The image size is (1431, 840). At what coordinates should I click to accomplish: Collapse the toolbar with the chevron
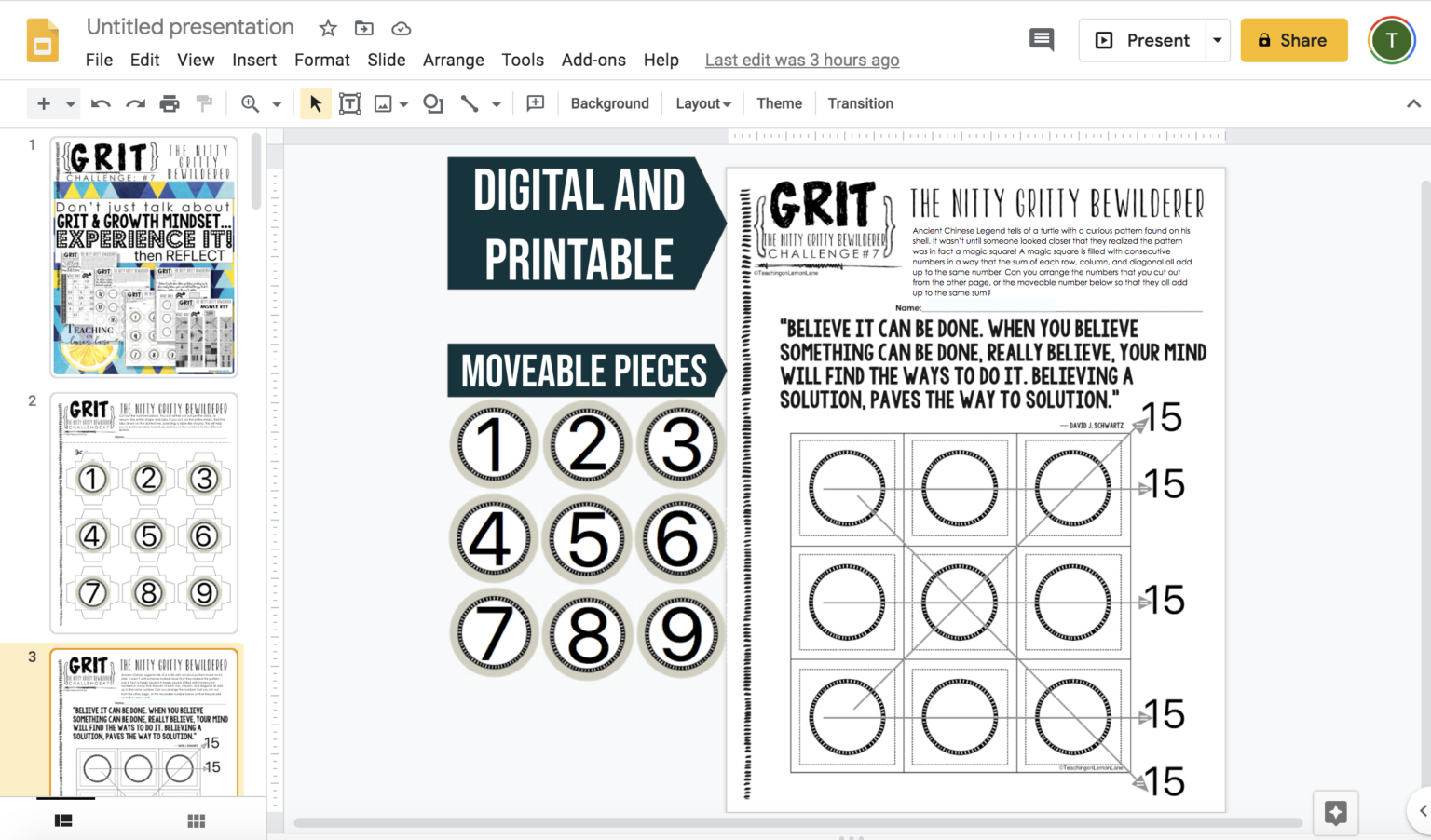pyautogui.click(x=1412, y=103)
